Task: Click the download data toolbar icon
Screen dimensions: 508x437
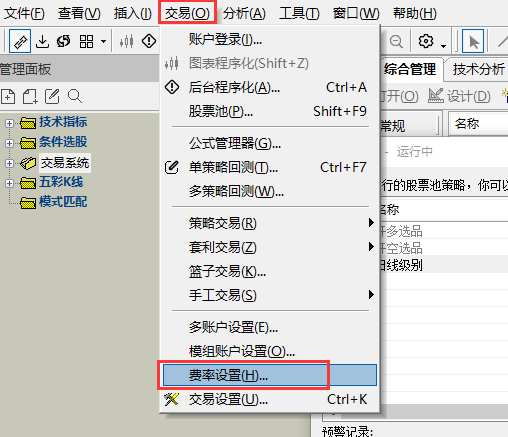Action: (x=42, y=41)
